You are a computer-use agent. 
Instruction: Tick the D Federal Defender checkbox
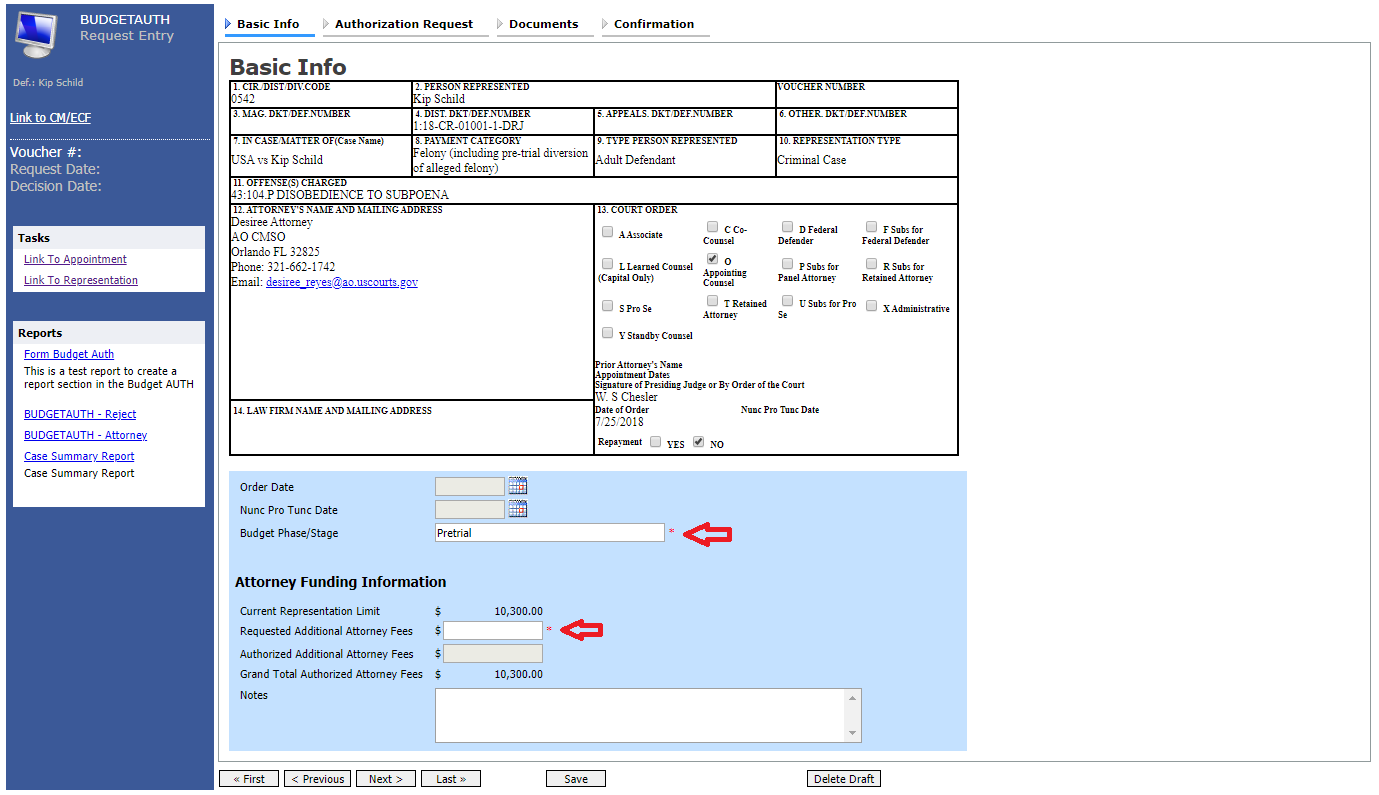788,227
